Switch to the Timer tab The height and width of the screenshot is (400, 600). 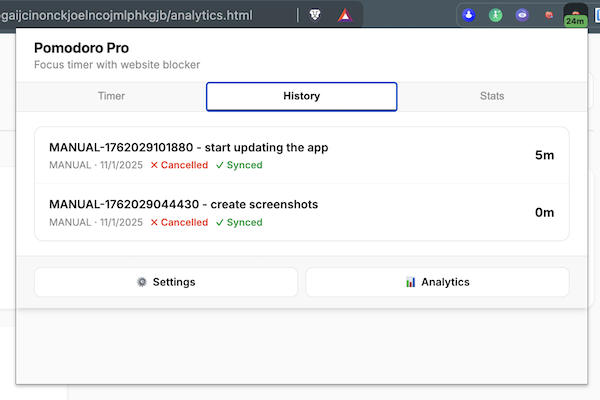tap(111, 96)
